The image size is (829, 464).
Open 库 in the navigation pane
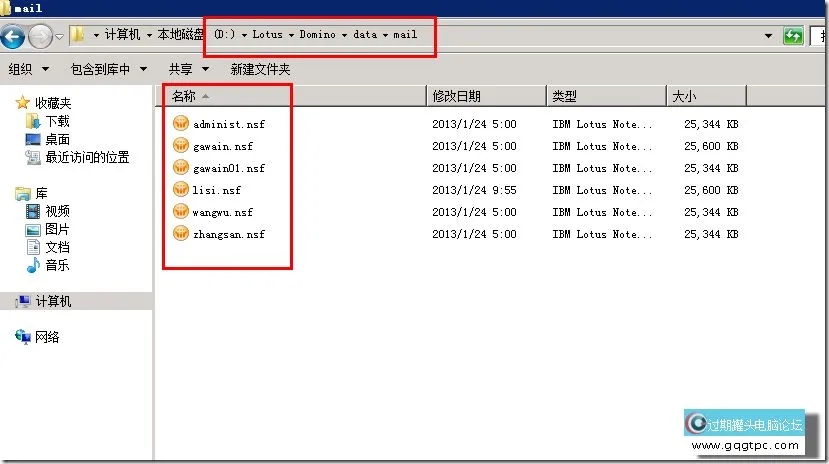(x=41, y=193)
